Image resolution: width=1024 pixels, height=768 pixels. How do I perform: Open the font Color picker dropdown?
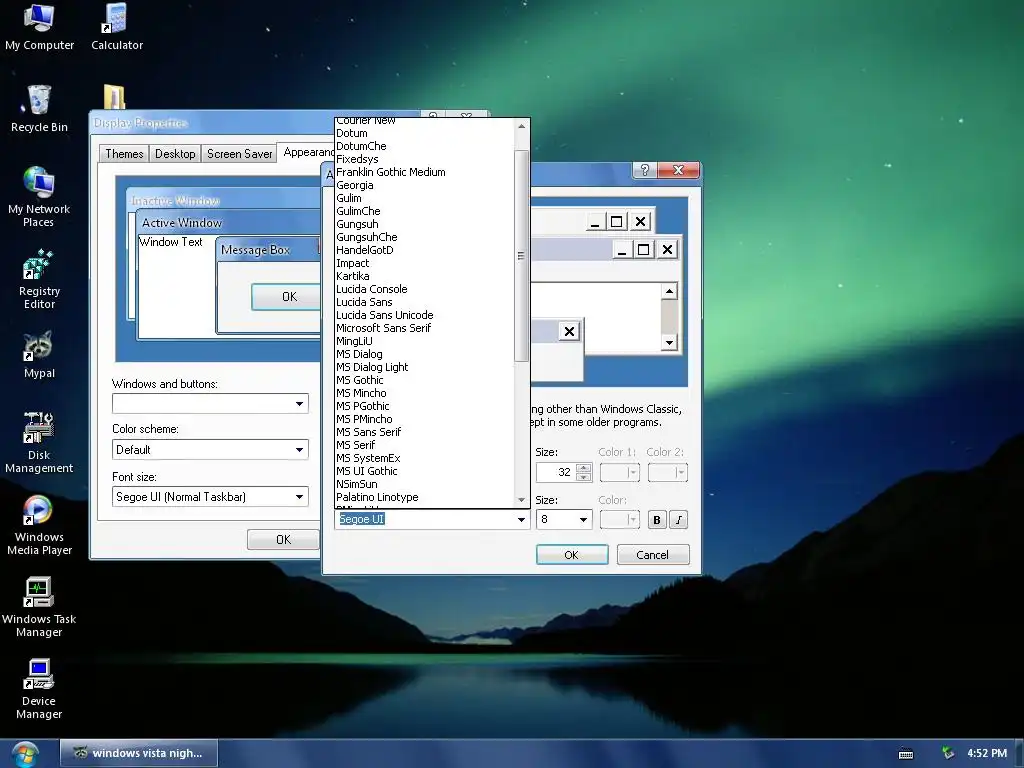coord(620,520)
